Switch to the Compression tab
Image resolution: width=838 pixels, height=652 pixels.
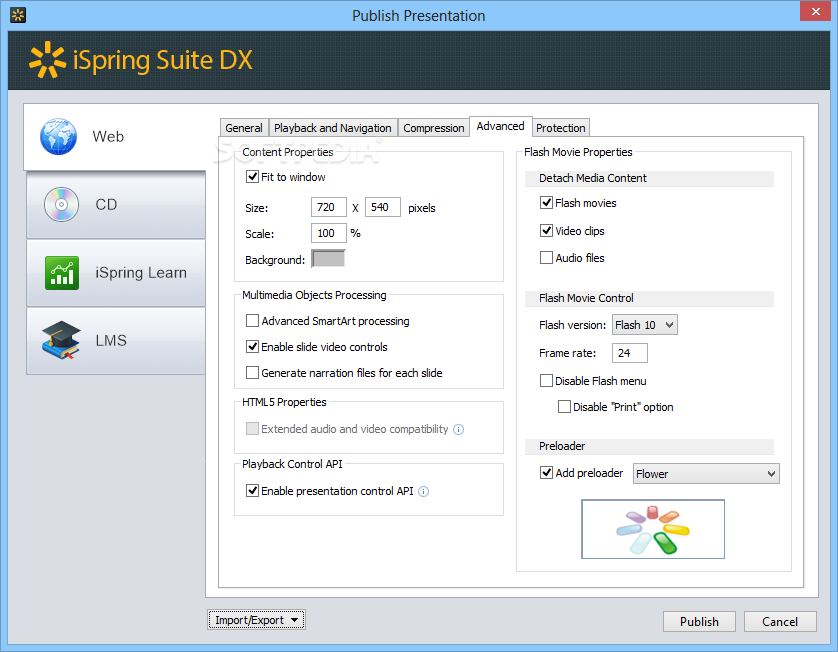(x=433, y=128)
